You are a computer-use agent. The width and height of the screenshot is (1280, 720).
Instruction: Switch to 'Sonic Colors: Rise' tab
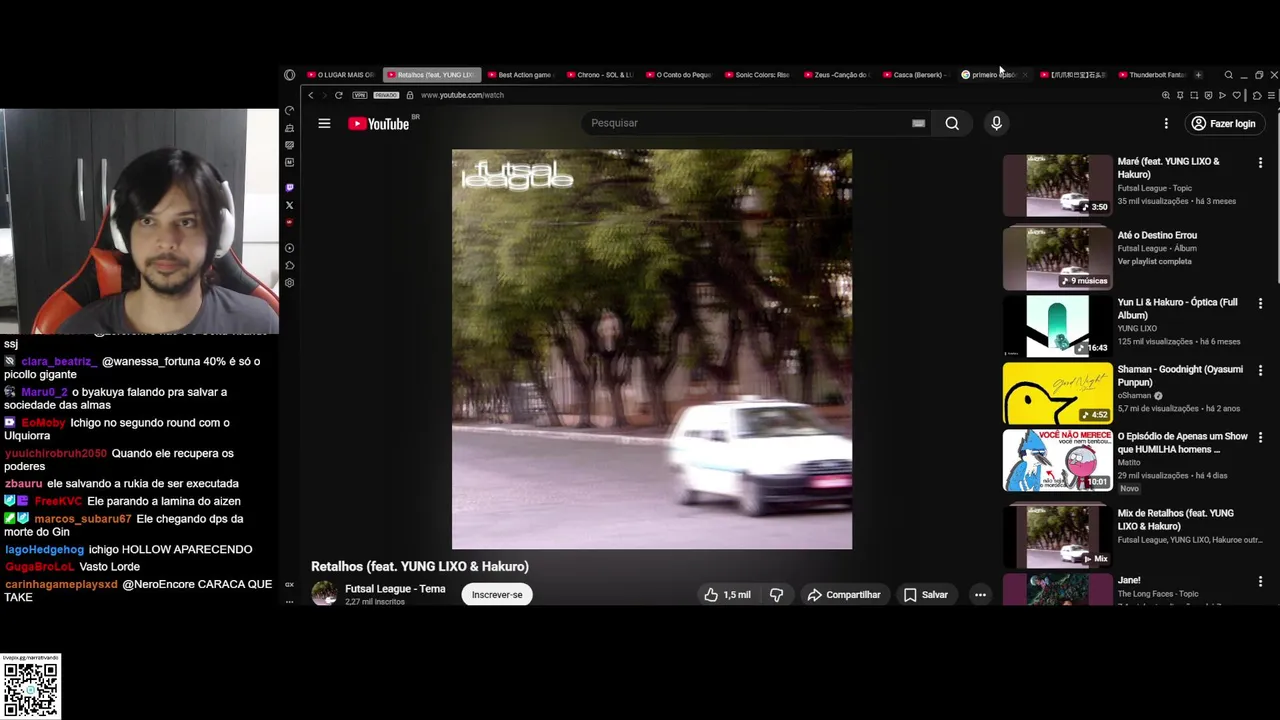pos(757,75)
